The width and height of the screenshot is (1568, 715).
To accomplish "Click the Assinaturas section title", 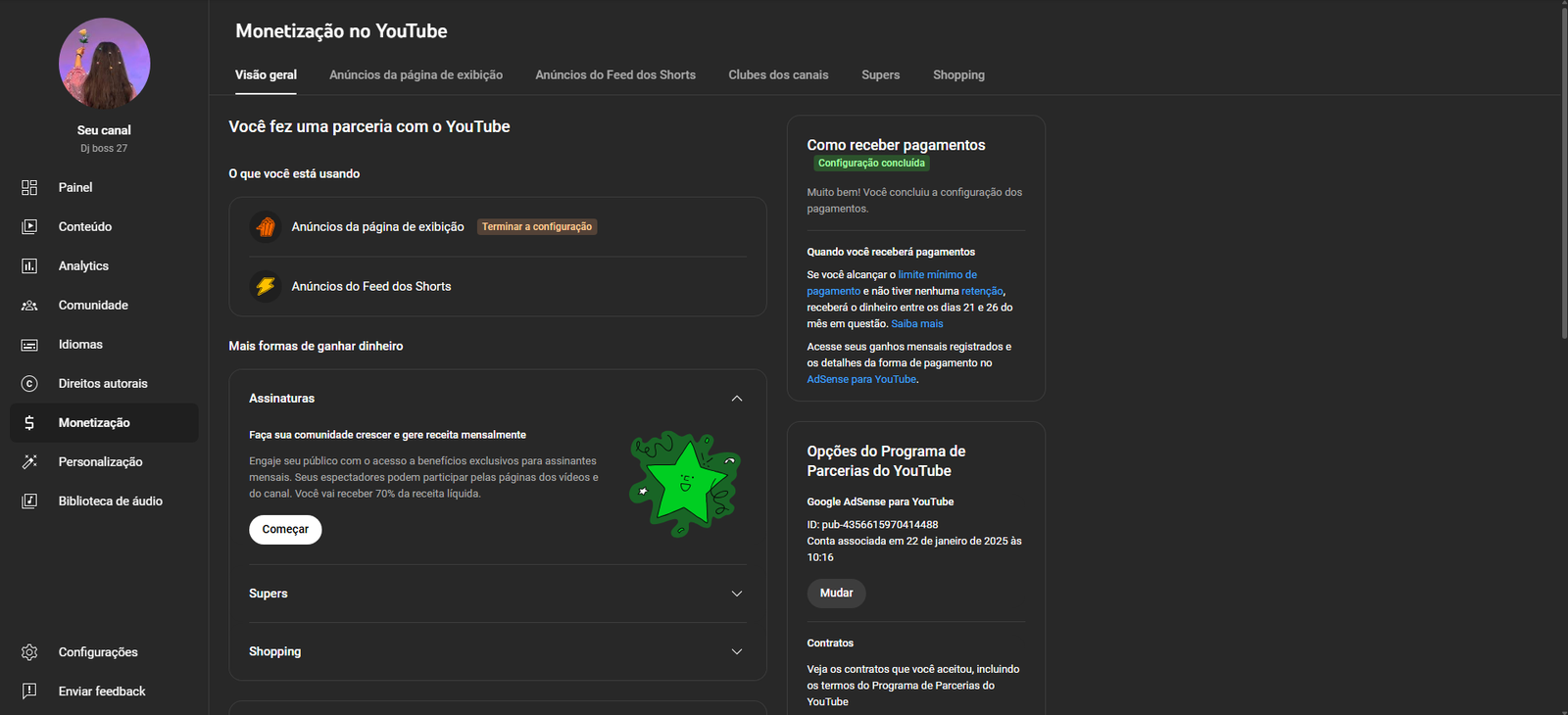I will (x=281, y=399).
